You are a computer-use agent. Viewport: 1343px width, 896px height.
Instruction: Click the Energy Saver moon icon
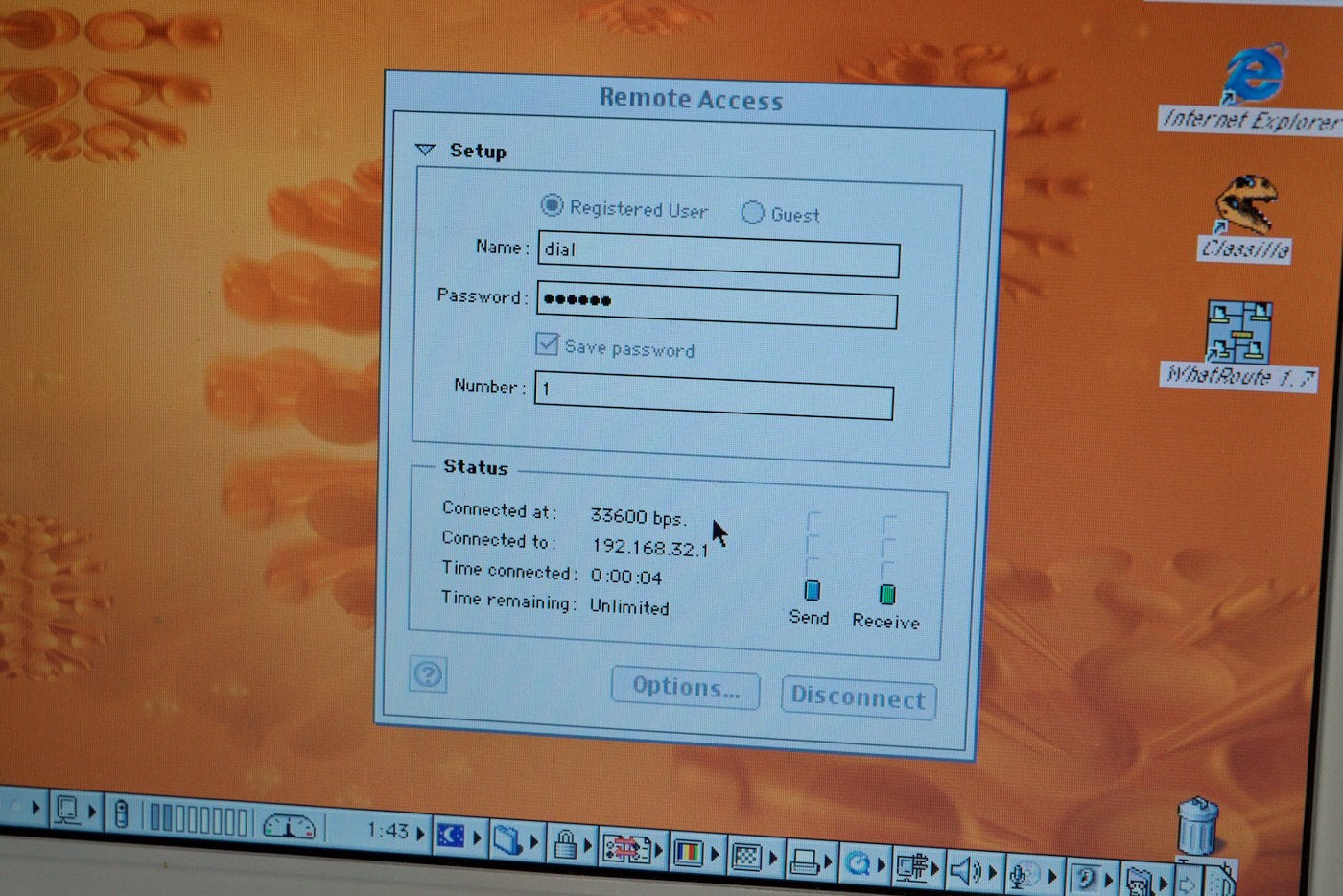451,836
